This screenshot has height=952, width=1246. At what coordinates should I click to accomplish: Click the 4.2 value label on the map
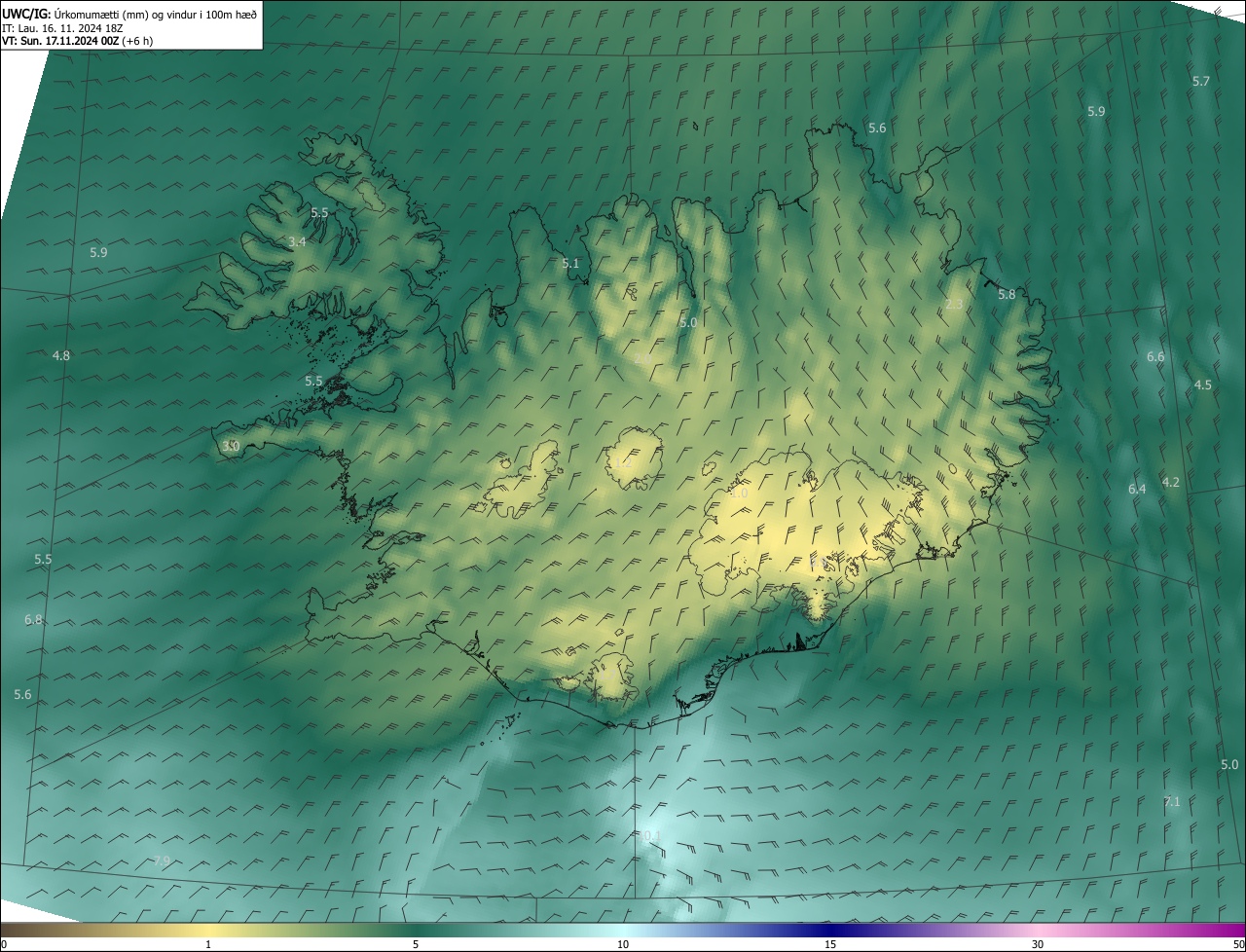[1171, 482]
